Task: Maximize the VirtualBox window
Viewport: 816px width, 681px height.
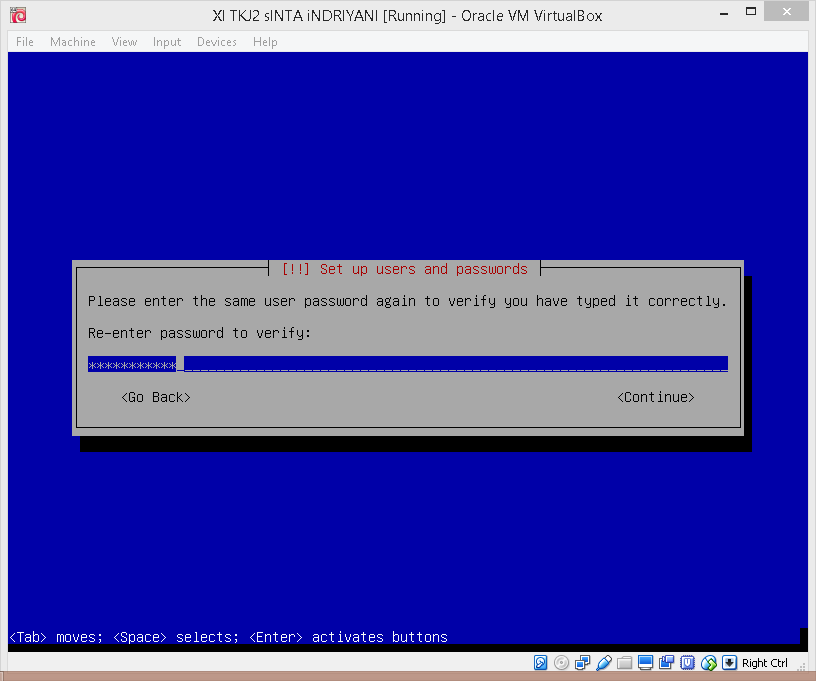Action: [751, 12]
